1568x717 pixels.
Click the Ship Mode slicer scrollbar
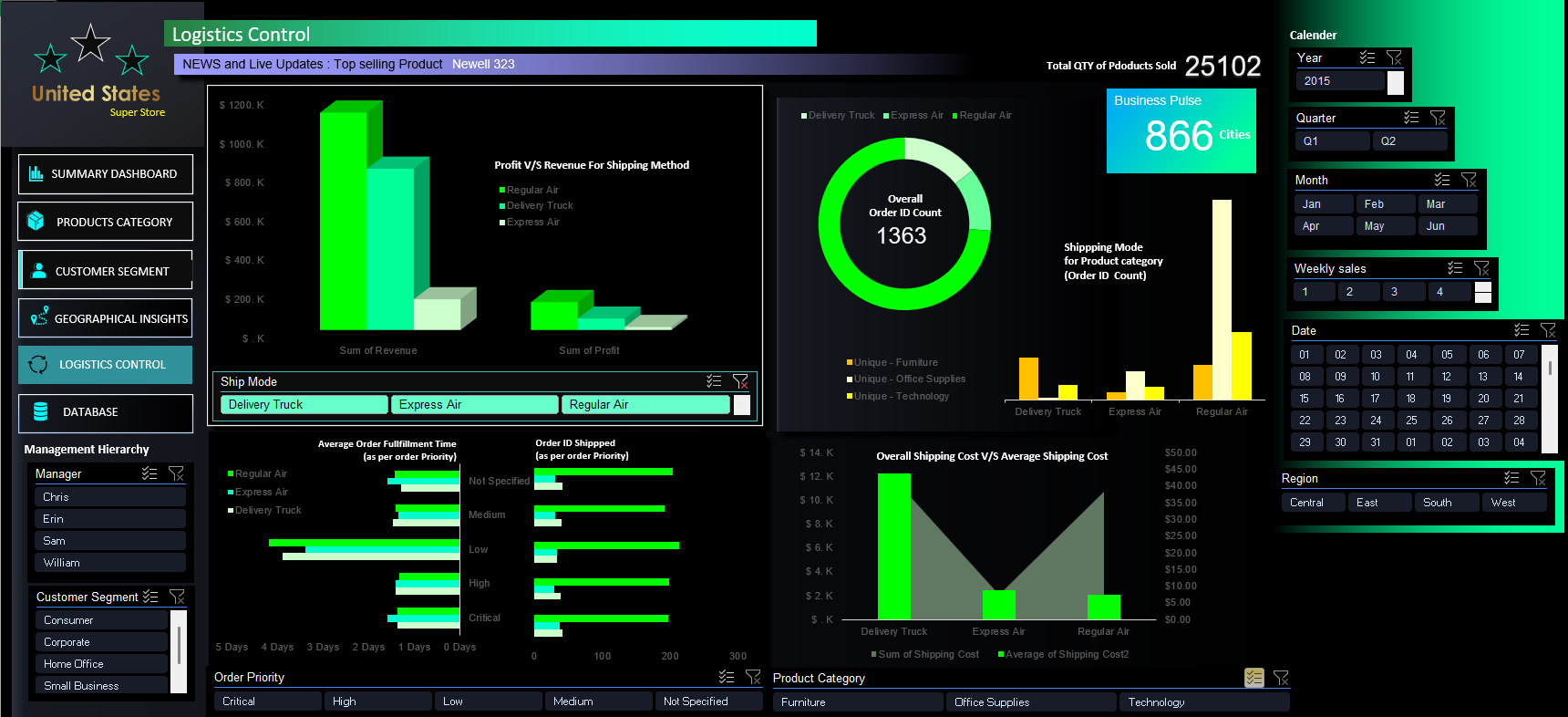[x=742, y=405]
